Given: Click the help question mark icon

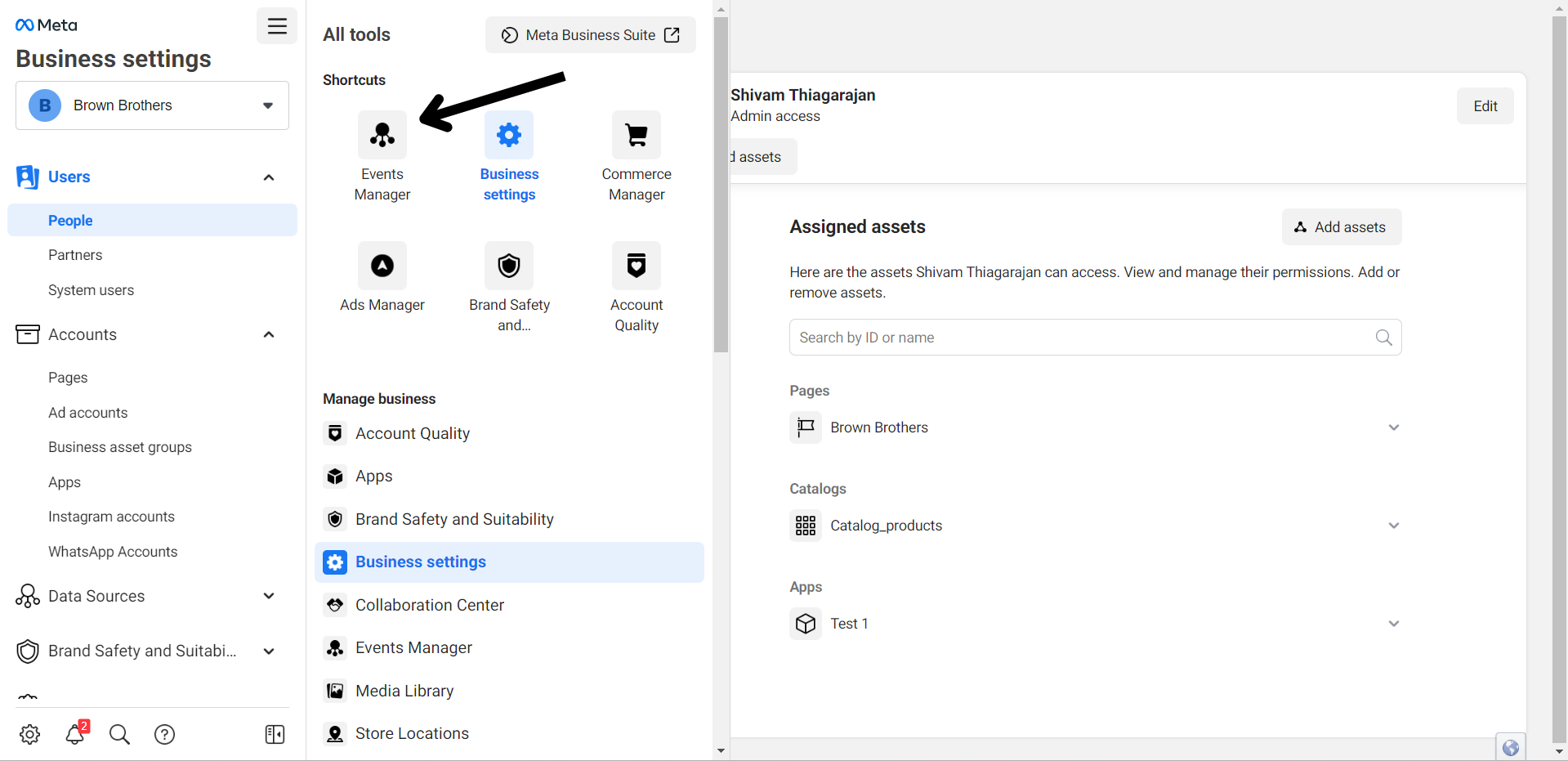Looking at the screenshot, I should [164, 734].
